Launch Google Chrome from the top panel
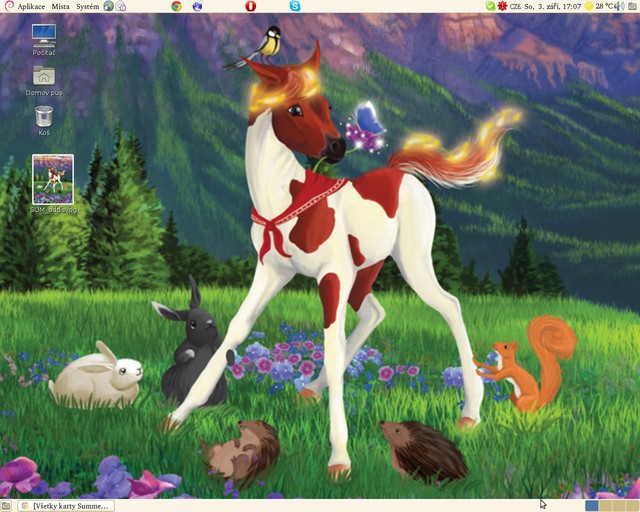The width and height of the screenshot is (640, 512). [176, 6]
